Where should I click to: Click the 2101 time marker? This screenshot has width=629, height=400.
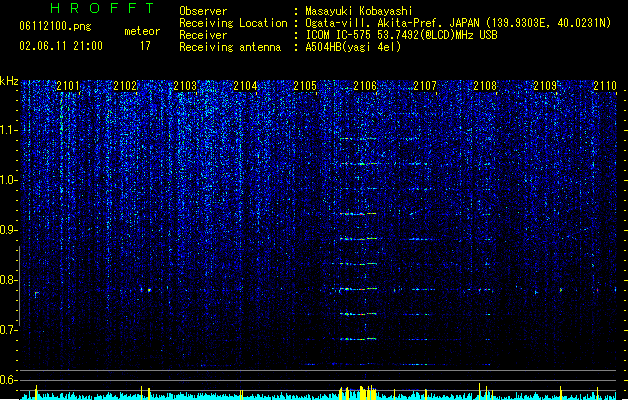tap(68, 86)
